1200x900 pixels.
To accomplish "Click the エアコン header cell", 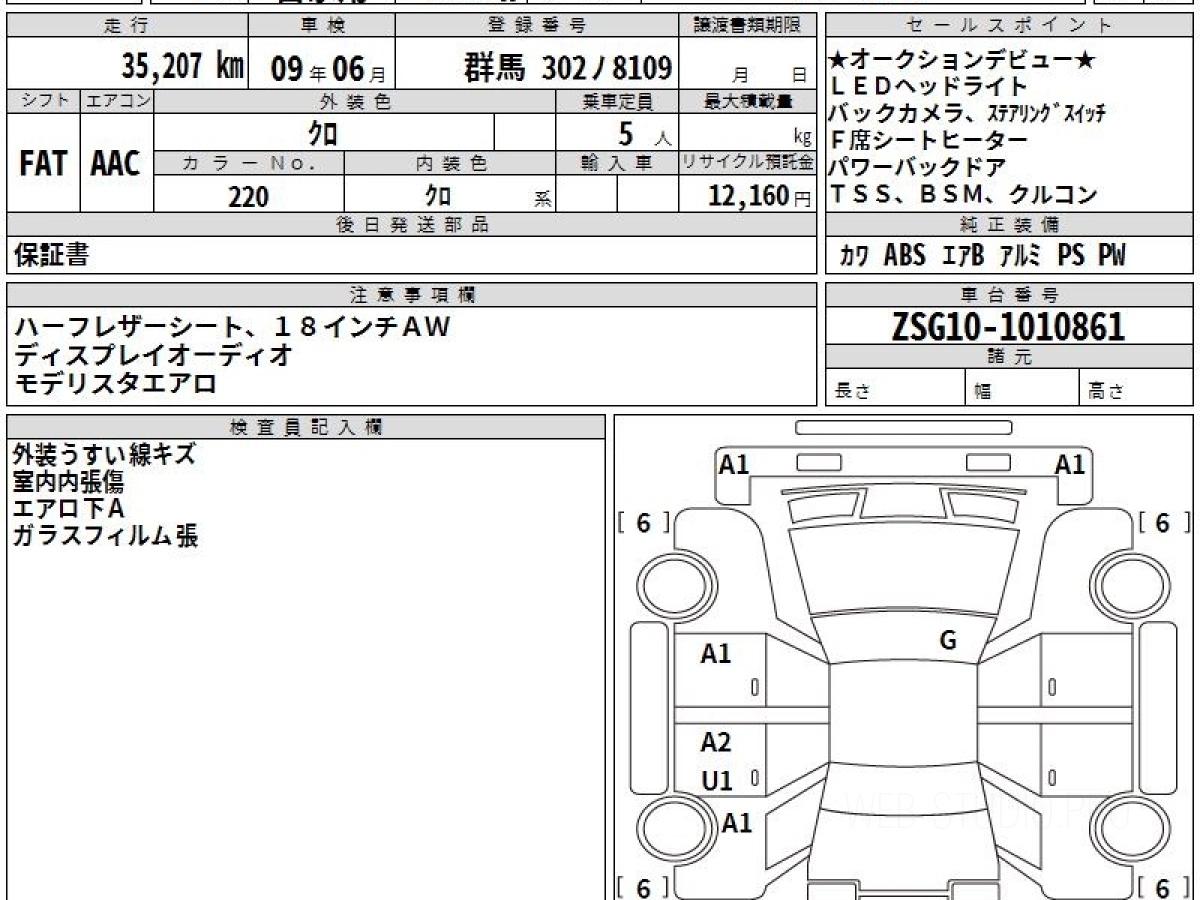I will [x=117, y=101].
